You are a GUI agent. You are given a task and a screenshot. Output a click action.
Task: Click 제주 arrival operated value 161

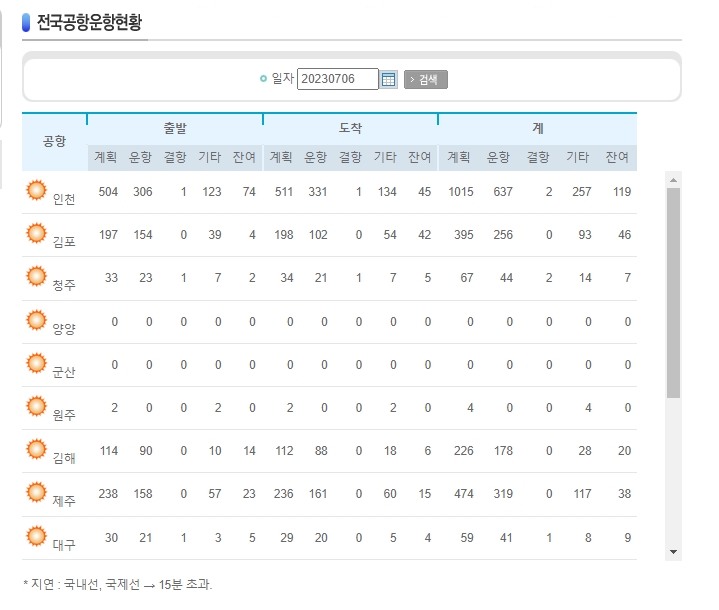pos(318,494)
